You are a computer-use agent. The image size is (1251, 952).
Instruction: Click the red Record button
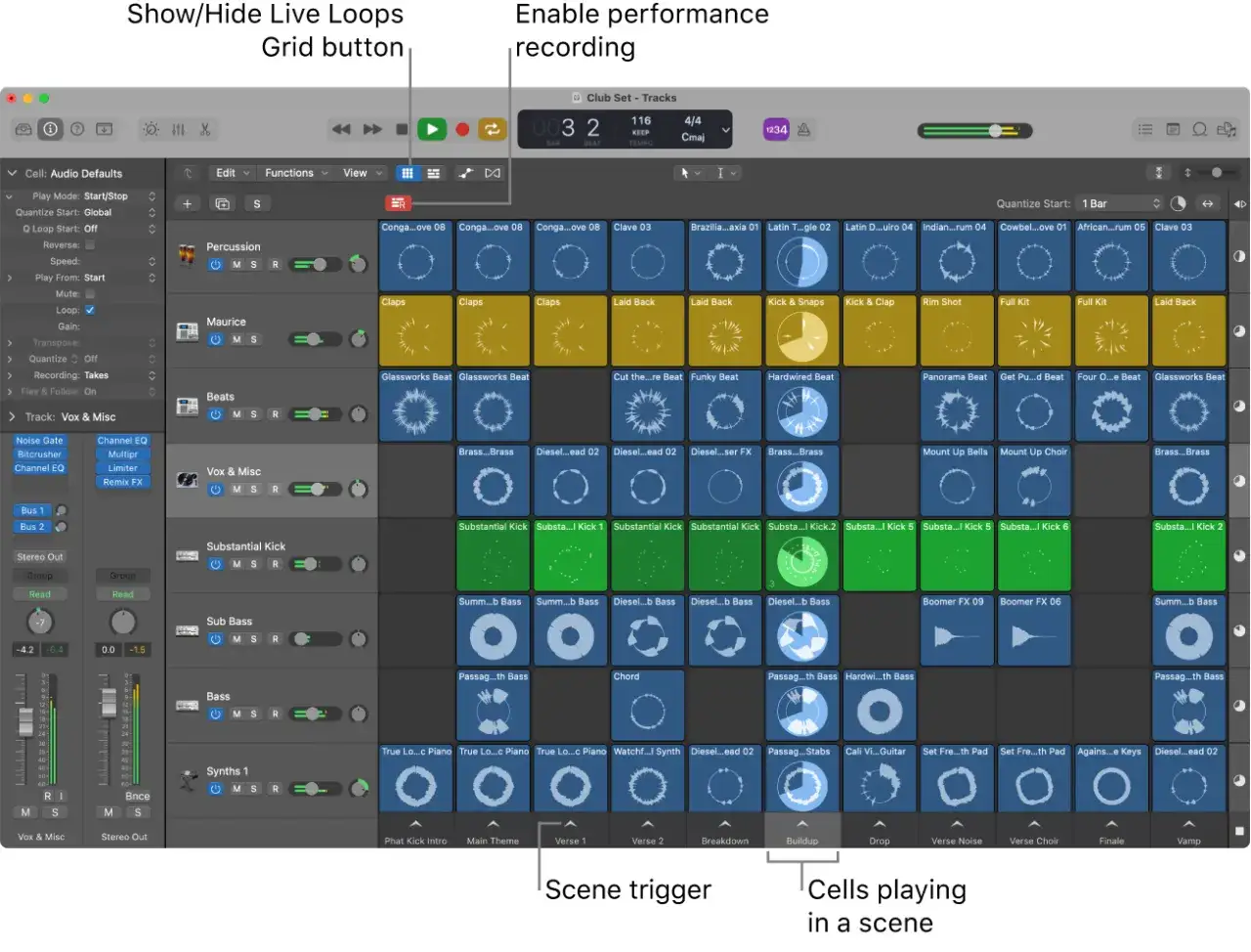point(462,129)
